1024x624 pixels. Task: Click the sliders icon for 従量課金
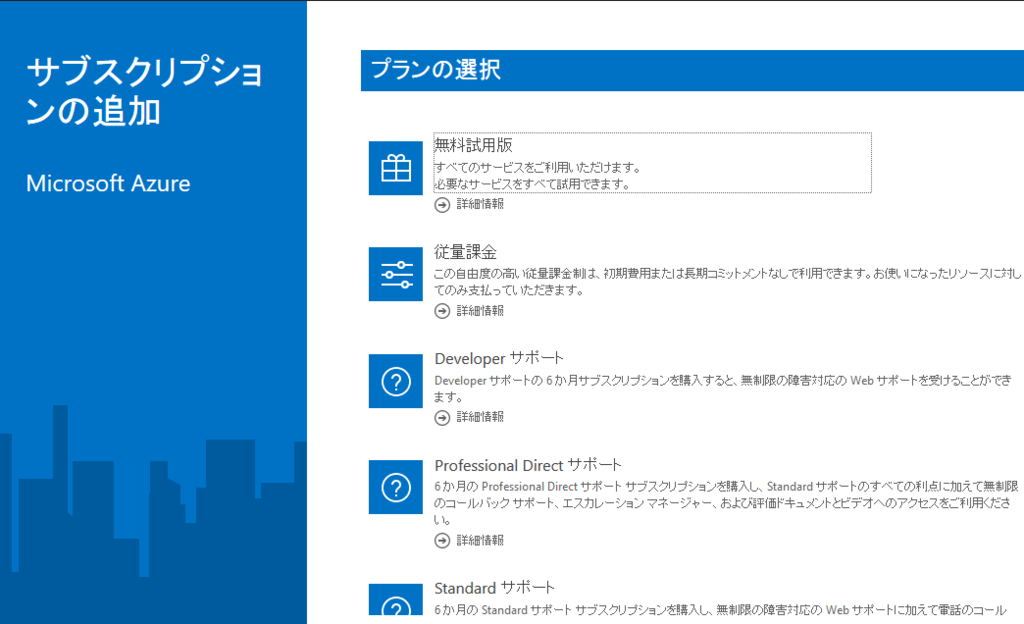click(396, 274)
